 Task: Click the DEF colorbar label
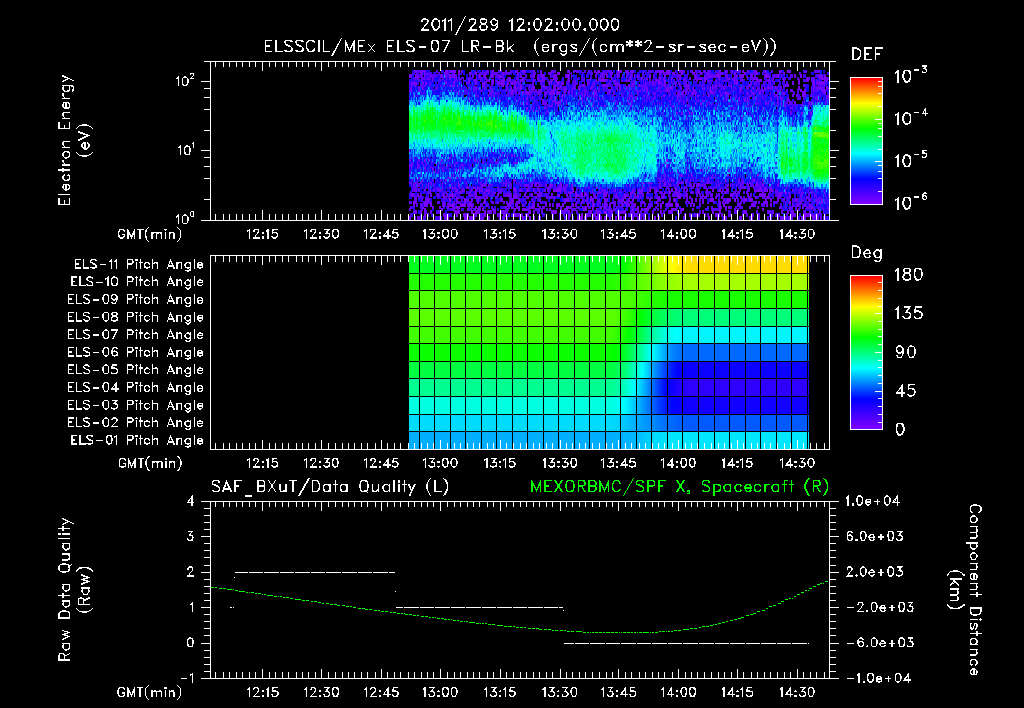coord(867,54)
